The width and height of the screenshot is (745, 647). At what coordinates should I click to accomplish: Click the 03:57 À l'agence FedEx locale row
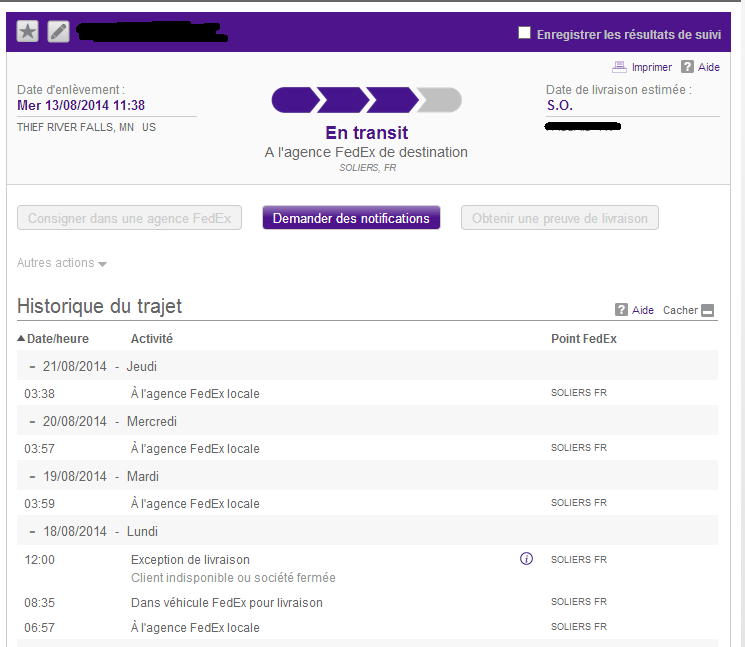click(367, 448)
